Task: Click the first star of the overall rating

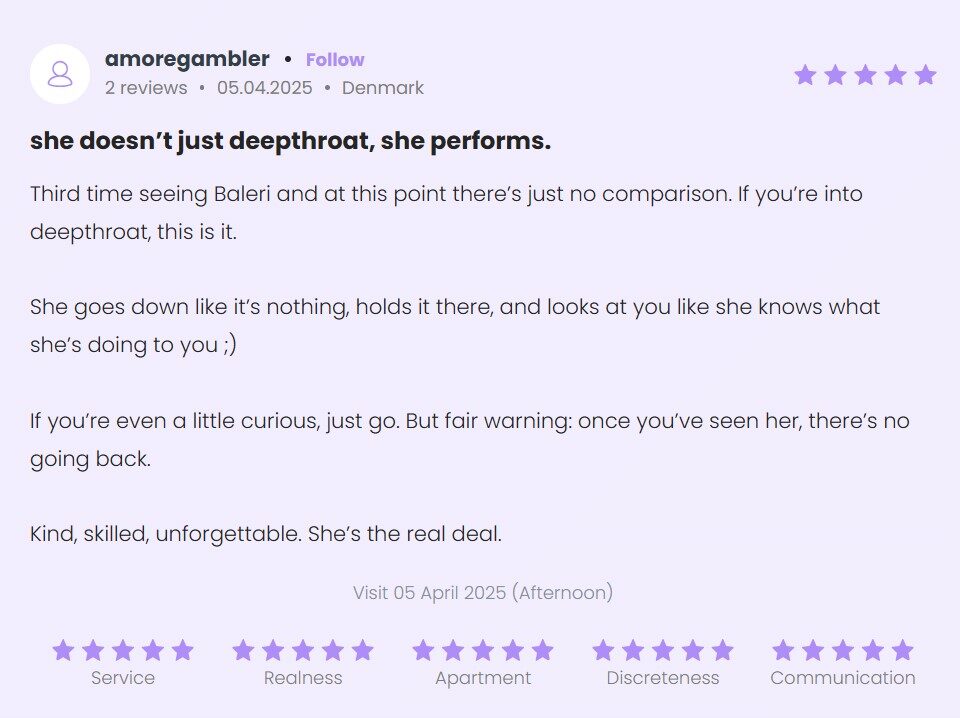Action: pyautogui.click(x=805, y=75)
